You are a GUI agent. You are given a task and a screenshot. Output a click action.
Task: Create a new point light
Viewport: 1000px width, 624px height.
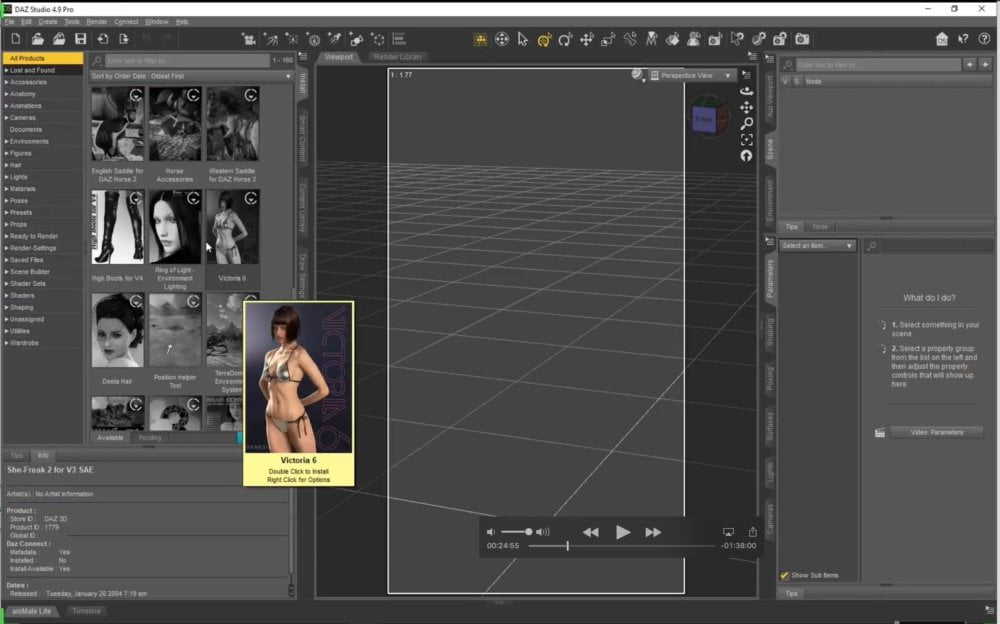coord(292,40)
